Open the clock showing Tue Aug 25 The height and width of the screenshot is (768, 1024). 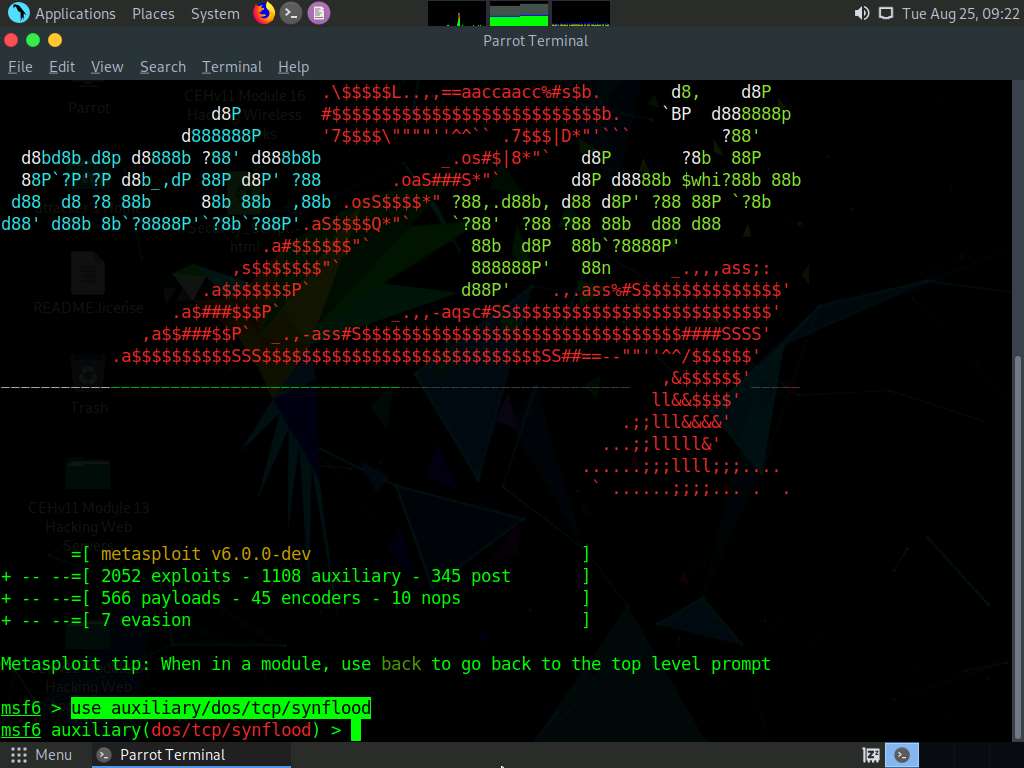click(960, 13)
